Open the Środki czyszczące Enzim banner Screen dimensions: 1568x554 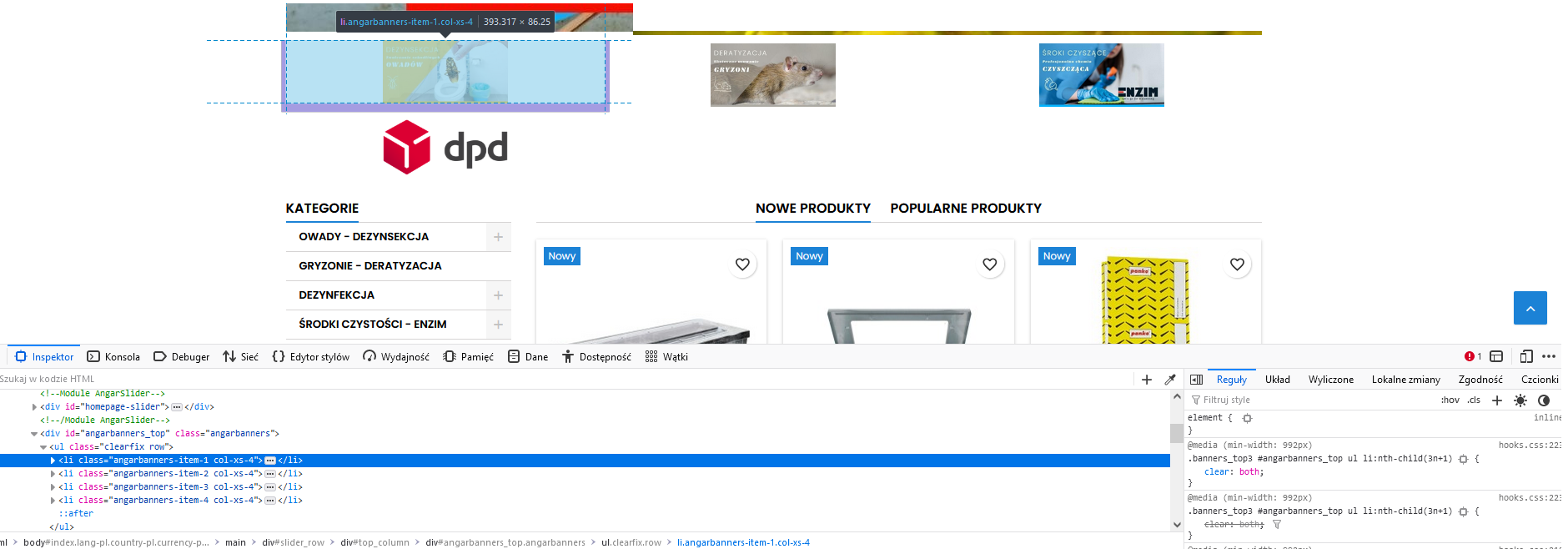pyautogui.click(x=1102, y=75)
